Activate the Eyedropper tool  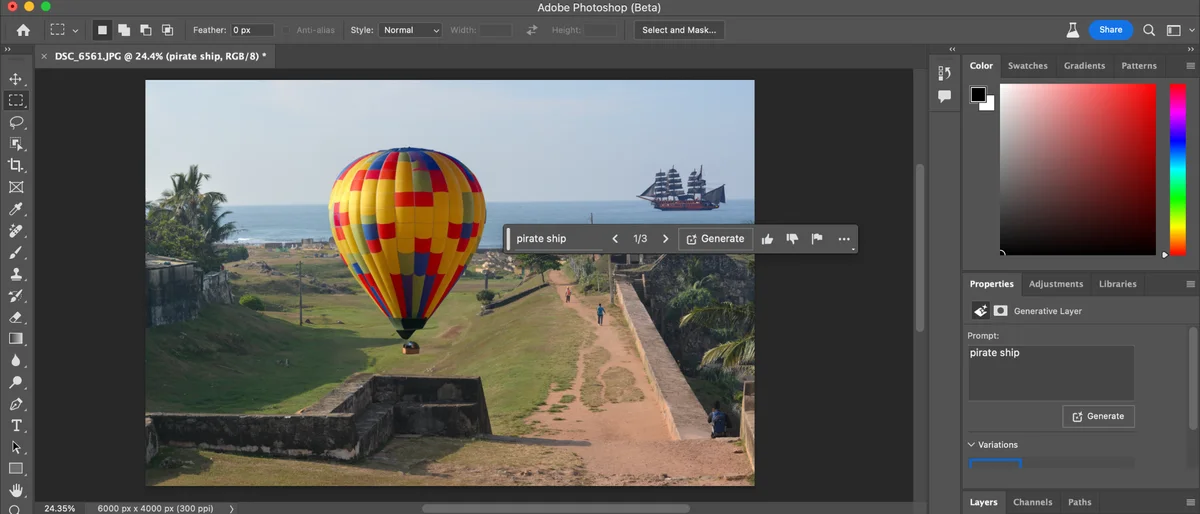coord(16,209)
